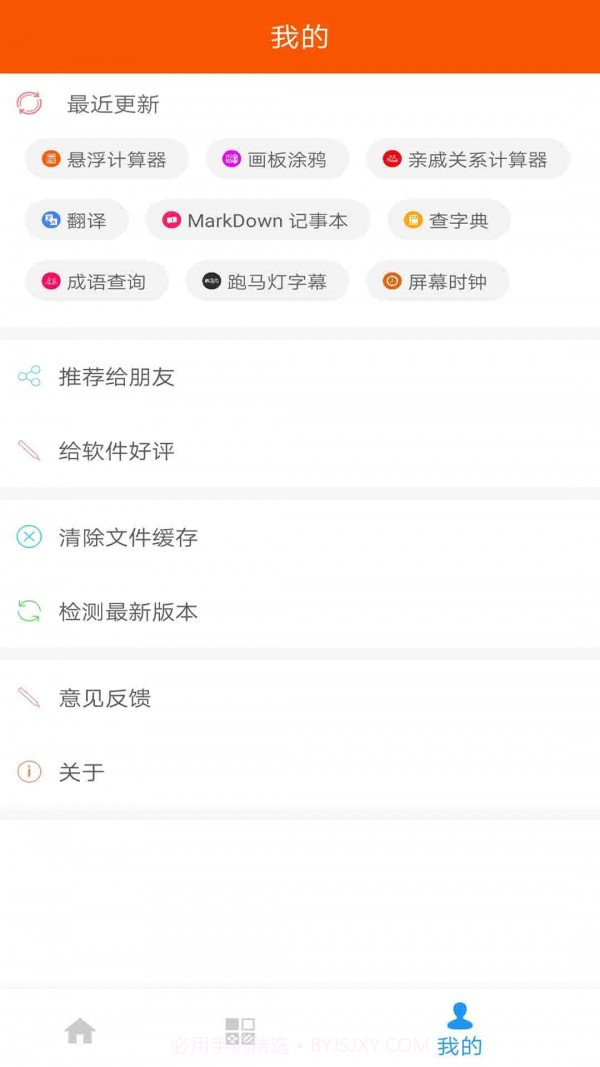Open 意见反馈 to submit feedback
Screen dimensions: 600x1067
105,698
